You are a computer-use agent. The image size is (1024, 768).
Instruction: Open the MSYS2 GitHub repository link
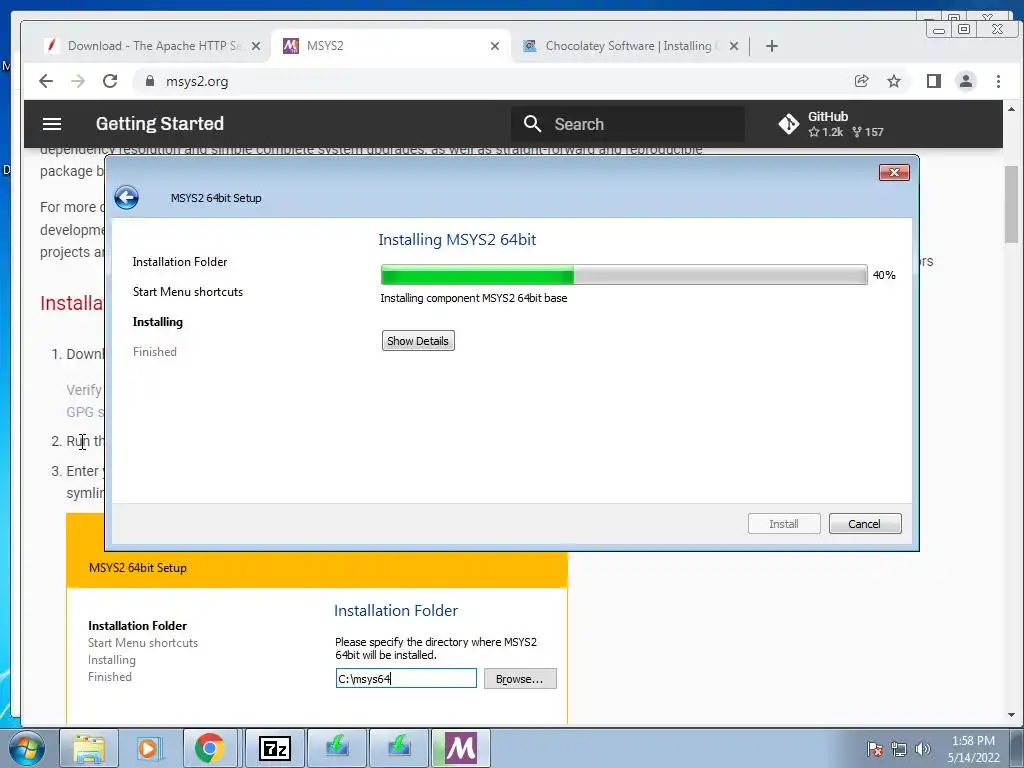(831, 124)
